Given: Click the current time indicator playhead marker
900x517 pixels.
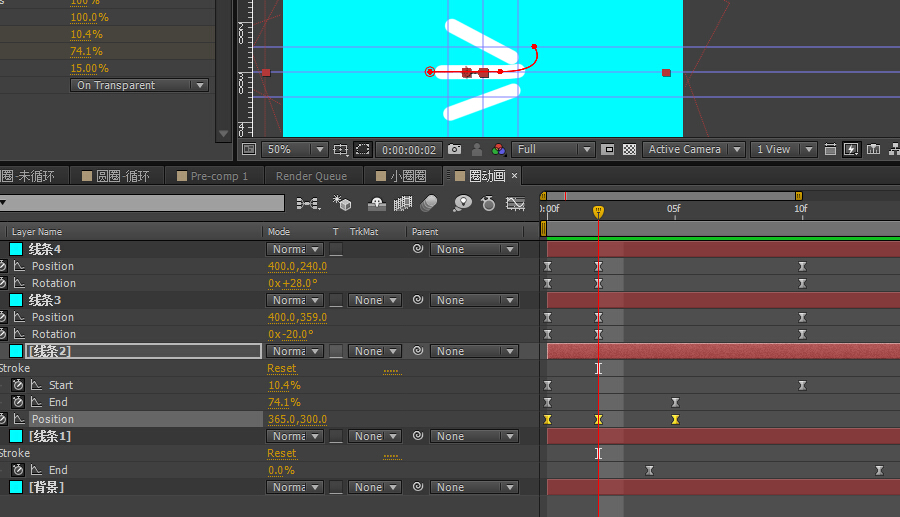Looking at the screenshot, I should (x=598, y=212).
